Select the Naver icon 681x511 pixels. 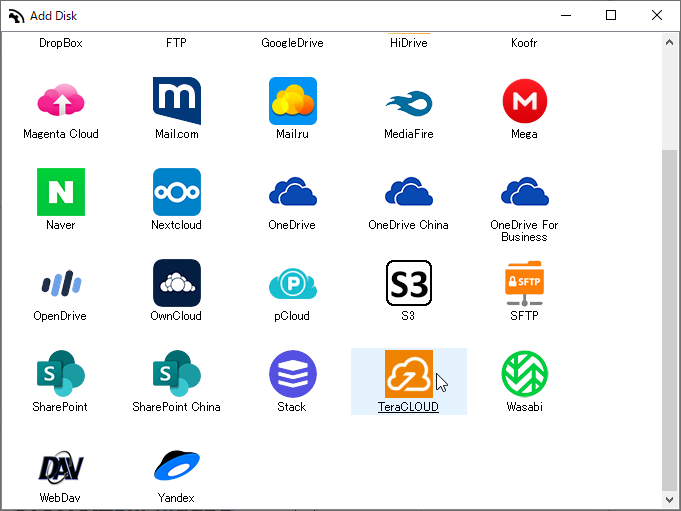[61, 192]
